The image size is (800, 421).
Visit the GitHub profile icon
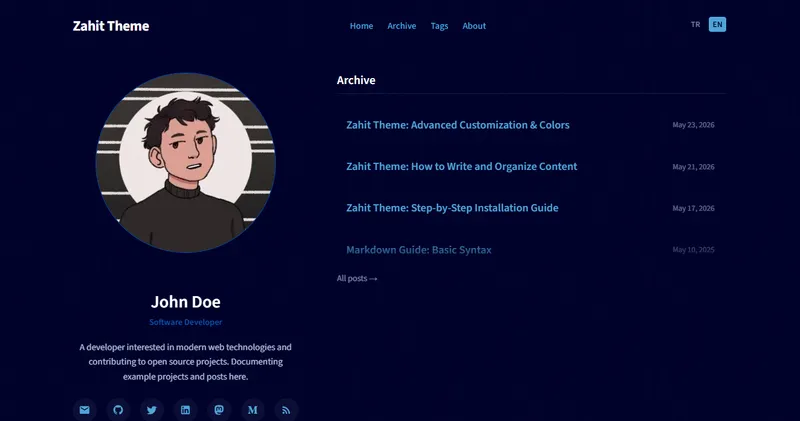(118, 410)
